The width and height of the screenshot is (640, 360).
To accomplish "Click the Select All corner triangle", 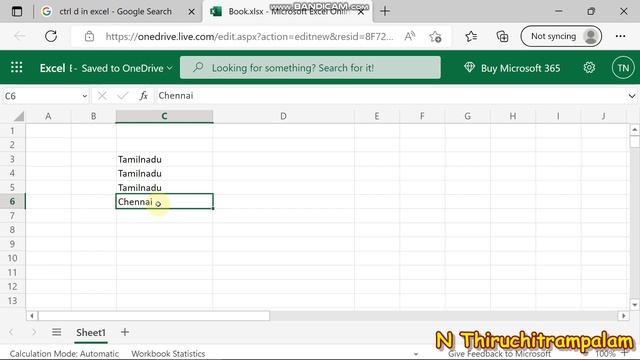I will click(19, 117).
